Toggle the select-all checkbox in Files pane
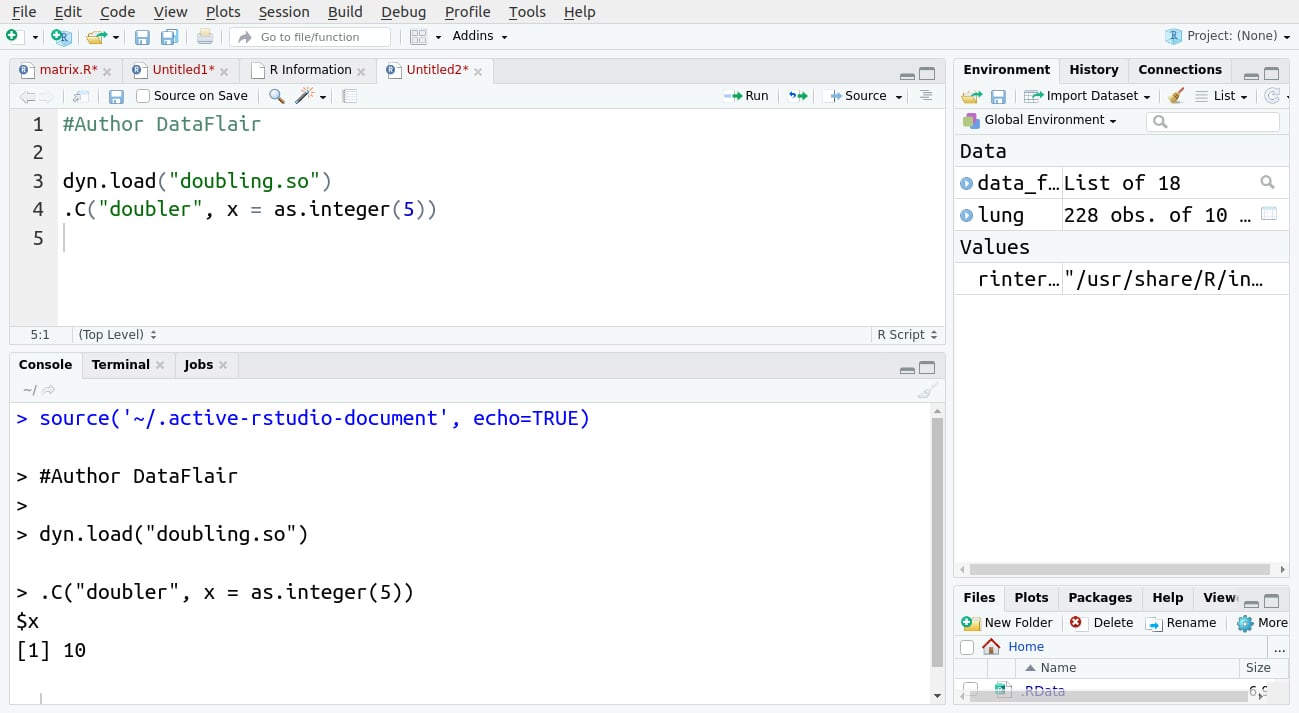 (967, 646)
